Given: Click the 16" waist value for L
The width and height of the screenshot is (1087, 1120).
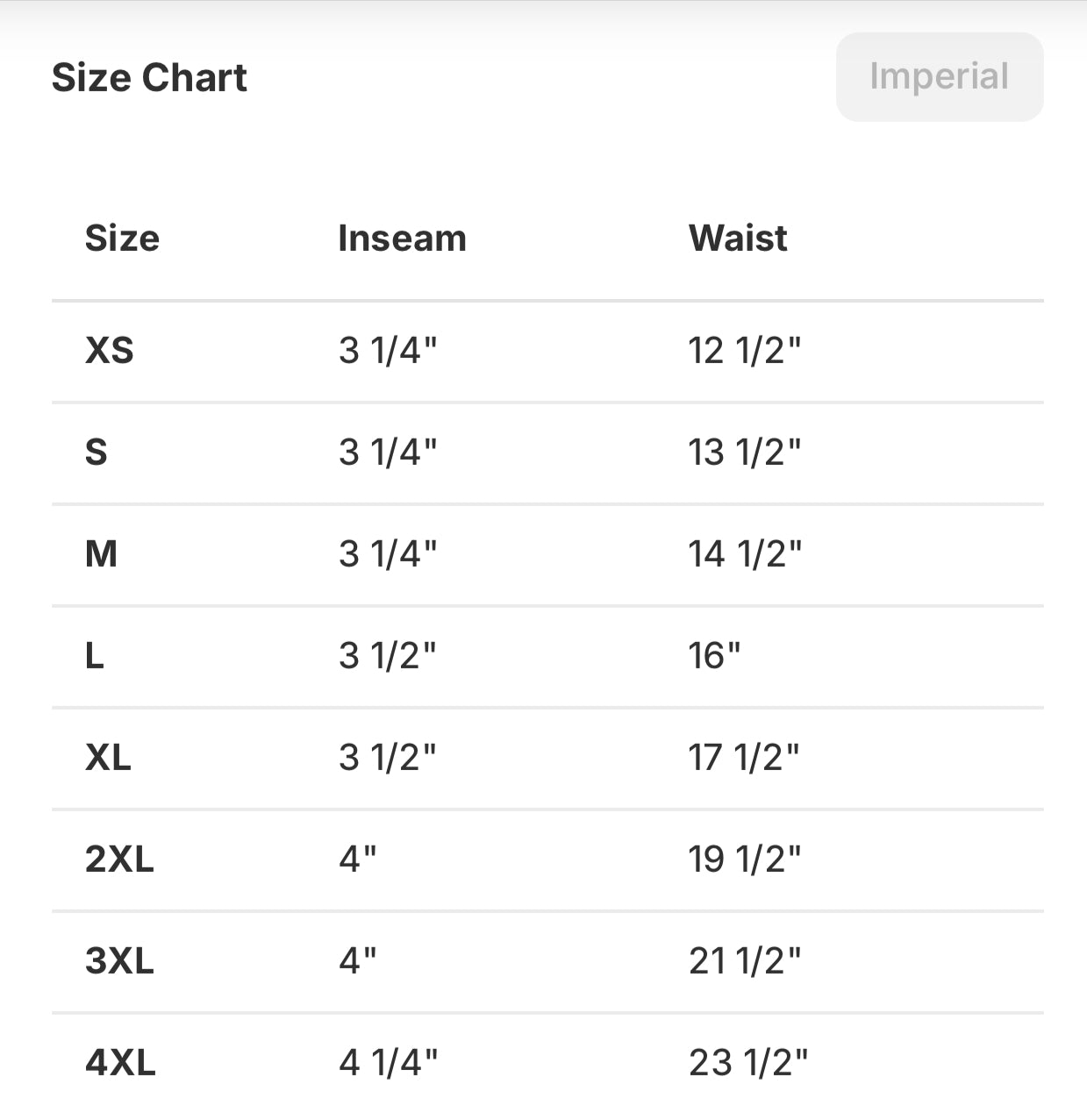Looking at the screenshot, I should tap(714, 656).
